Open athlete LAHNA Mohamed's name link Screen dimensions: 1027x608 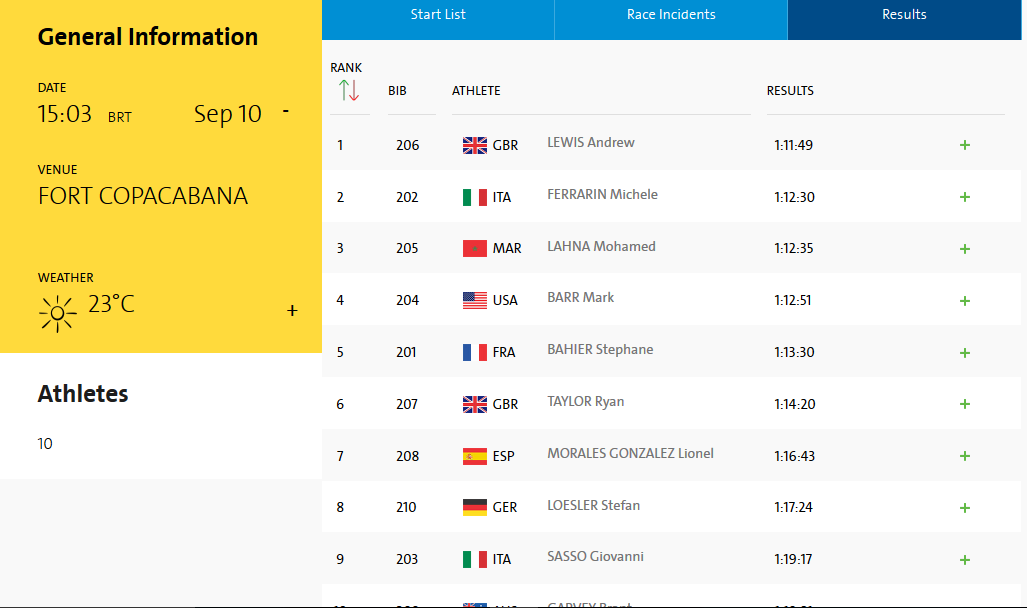coord(601,246)
